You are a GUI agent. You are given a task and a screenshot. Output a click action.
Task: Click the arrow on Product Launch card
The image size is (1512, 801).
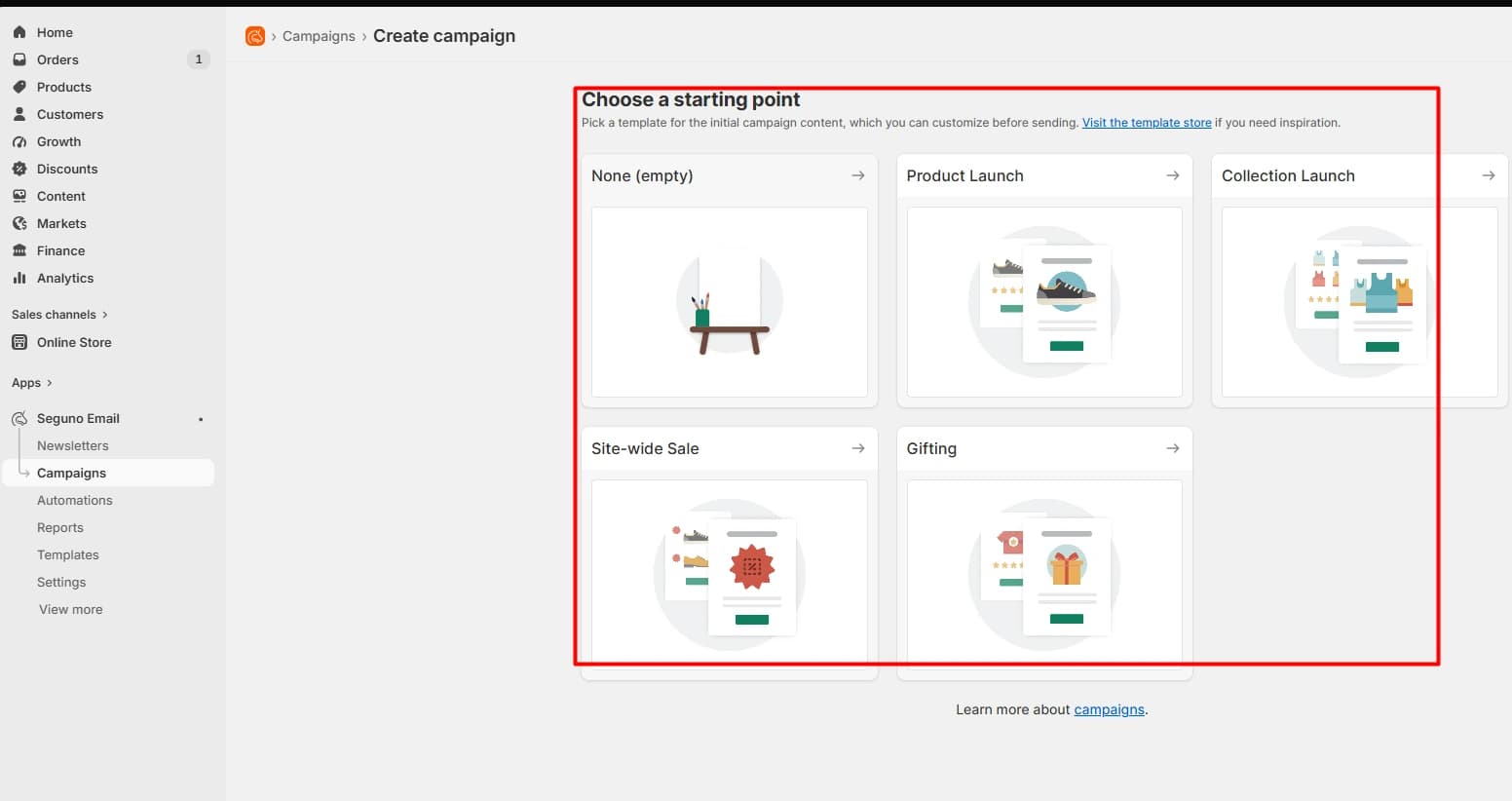1172,175
